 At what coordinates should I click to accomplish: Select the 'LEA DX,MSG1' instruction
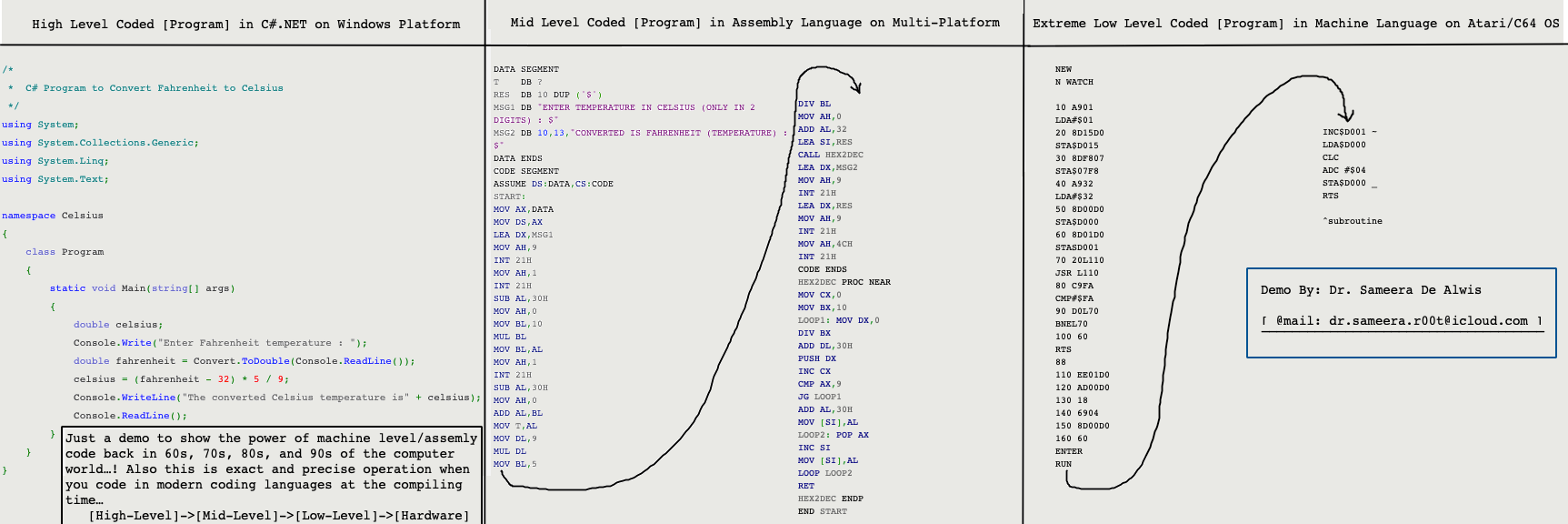(x=524, y=235)
